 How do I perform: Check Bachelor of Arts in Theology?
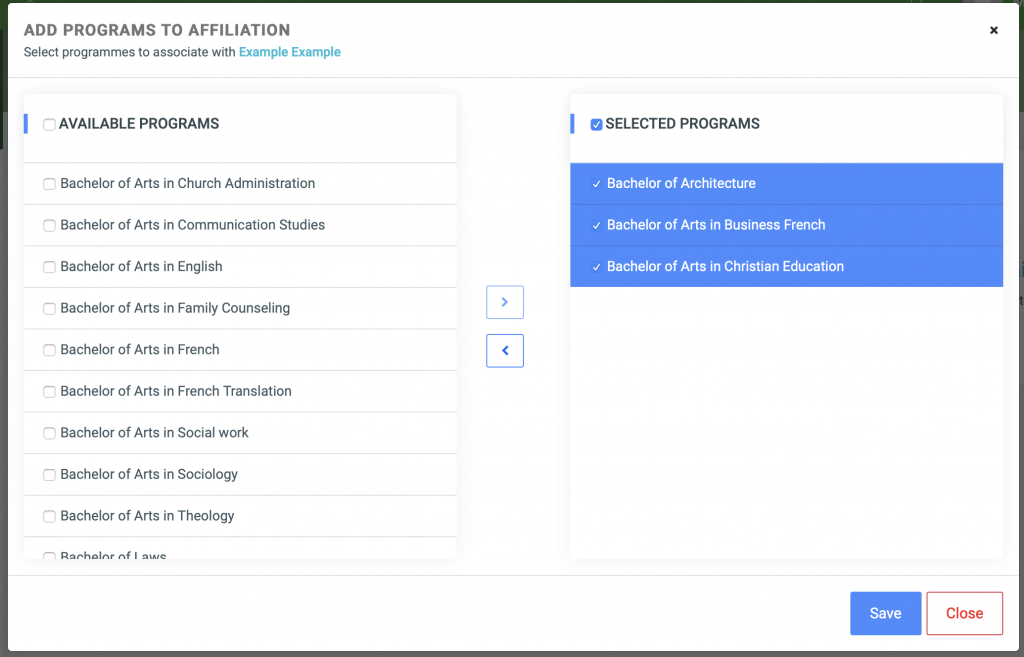(x=49, y=515)
